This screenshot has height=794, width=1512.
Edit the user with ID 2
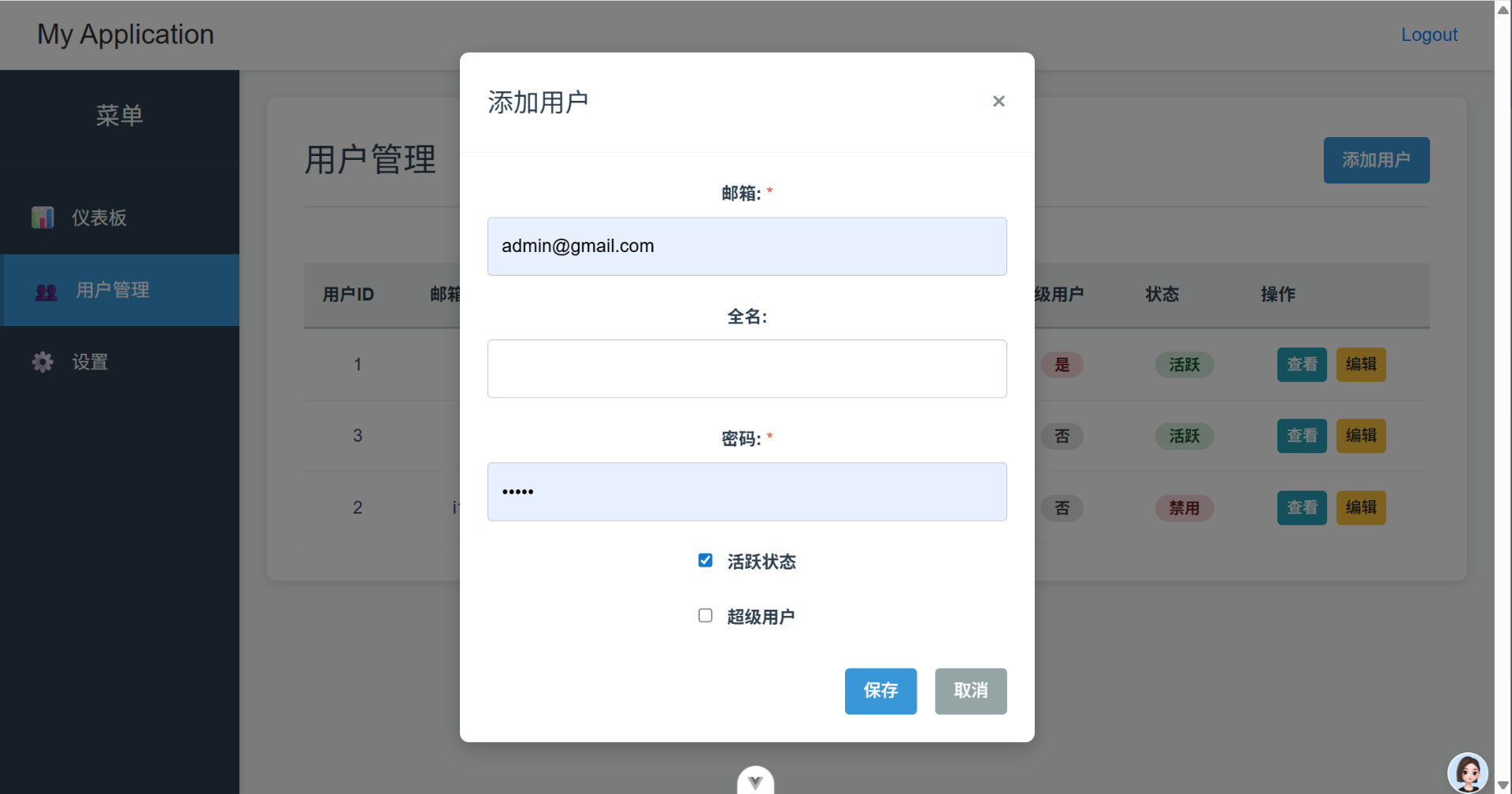point(1360,508)
